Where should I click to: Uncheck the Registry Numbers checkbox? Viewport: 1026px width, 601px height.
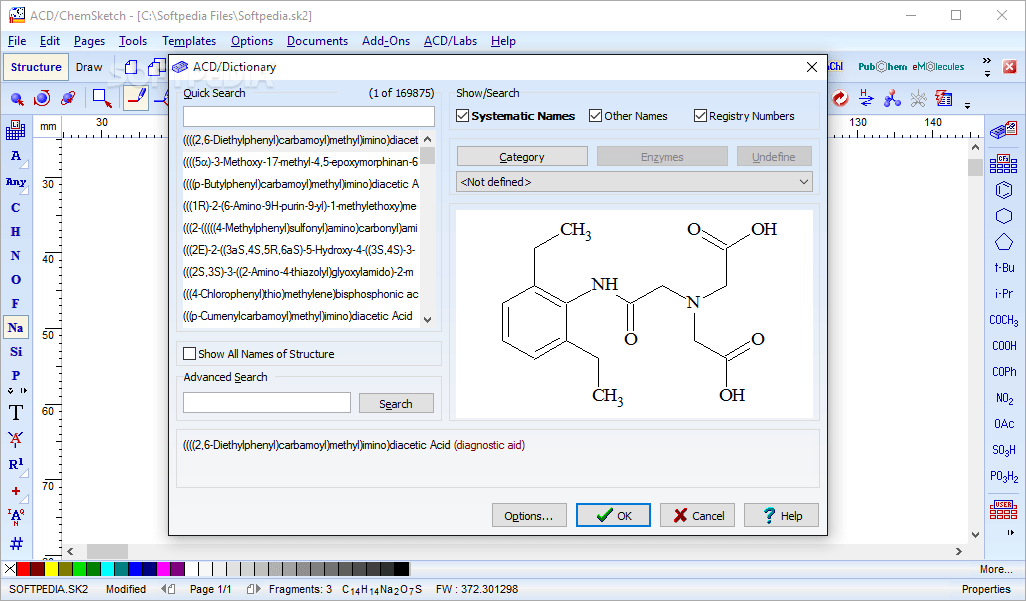pos(700,116)
